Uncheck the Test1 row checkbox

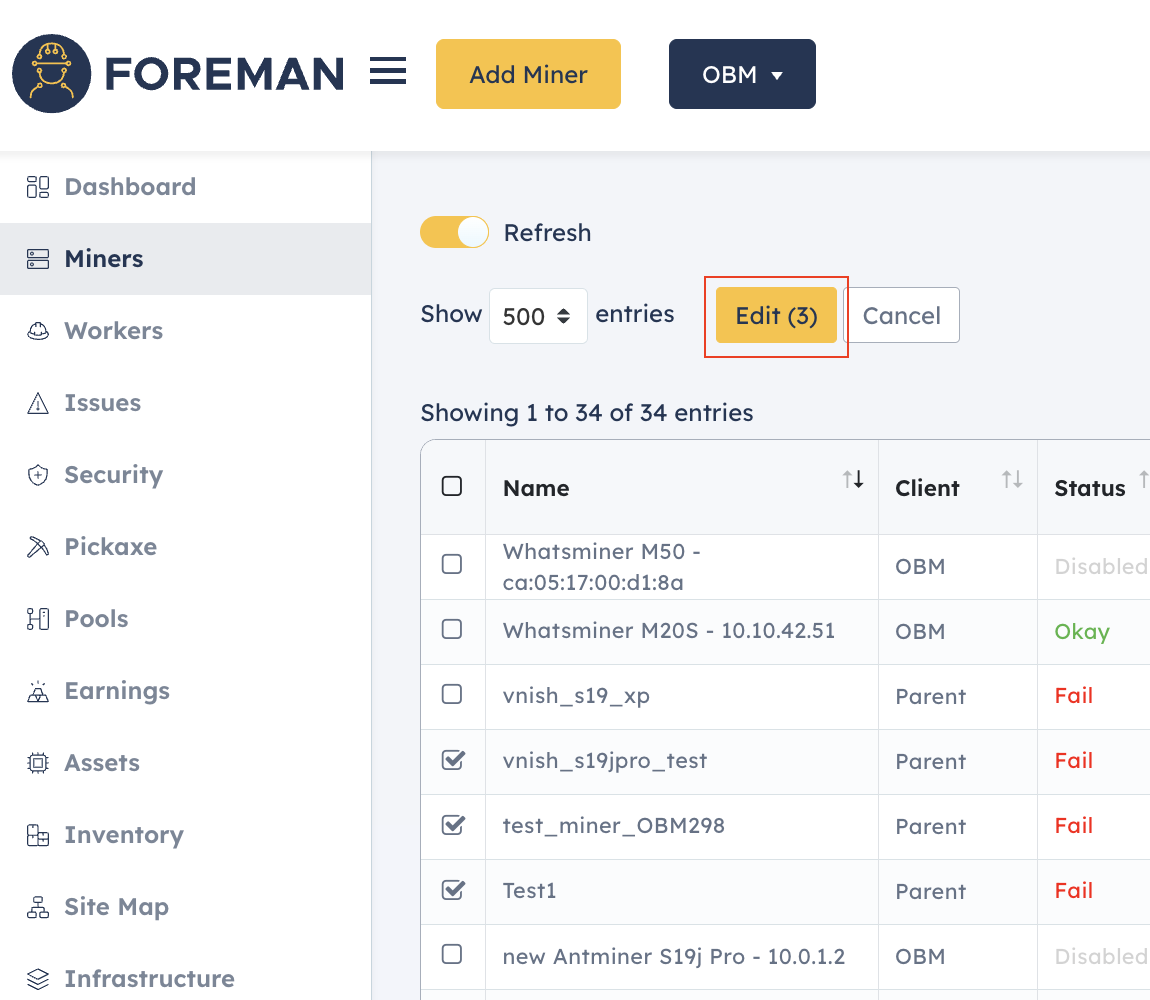[x=453, y=889]
